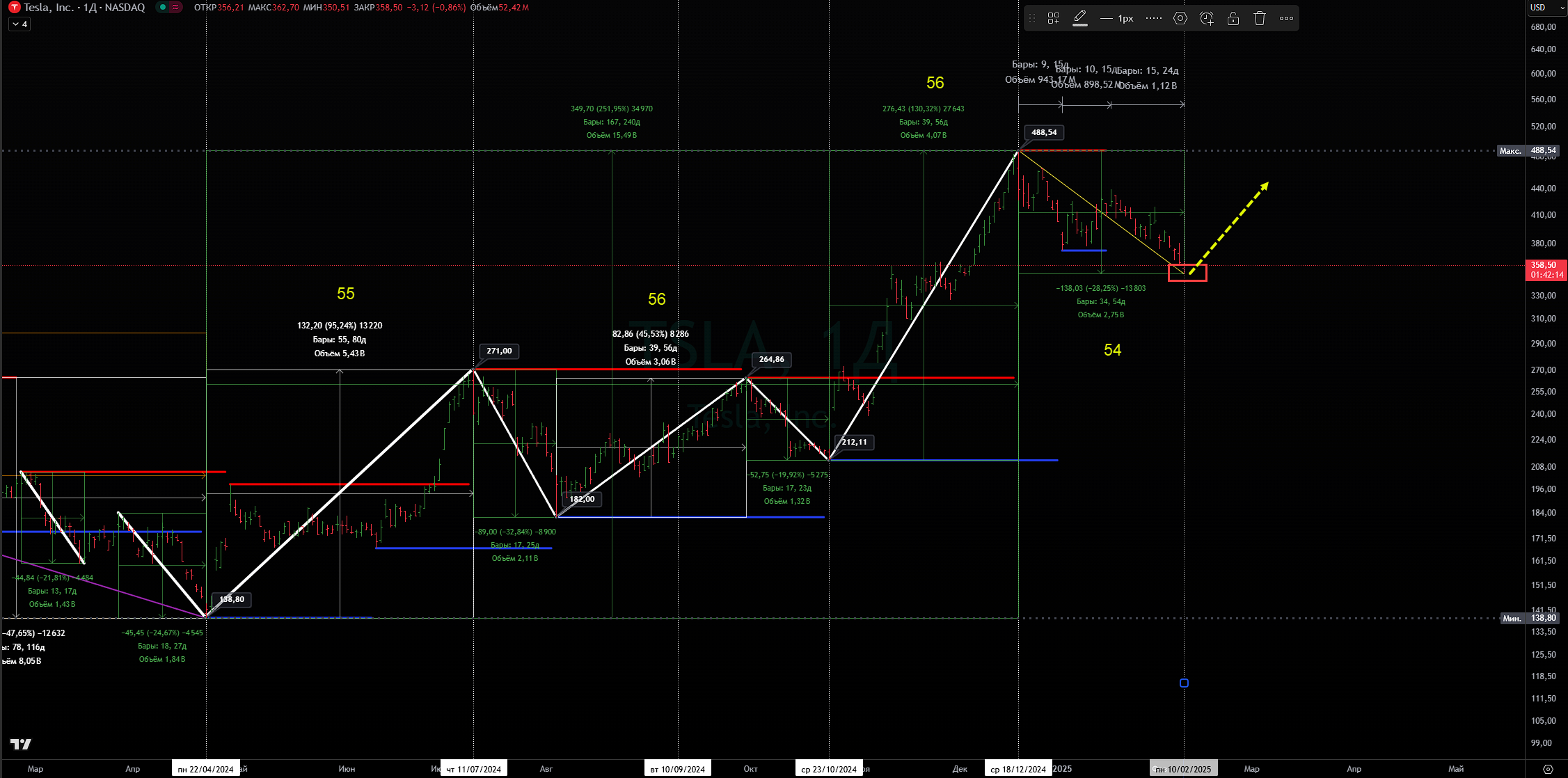Click the 271,00 price callout label

(x=499, y=351)
